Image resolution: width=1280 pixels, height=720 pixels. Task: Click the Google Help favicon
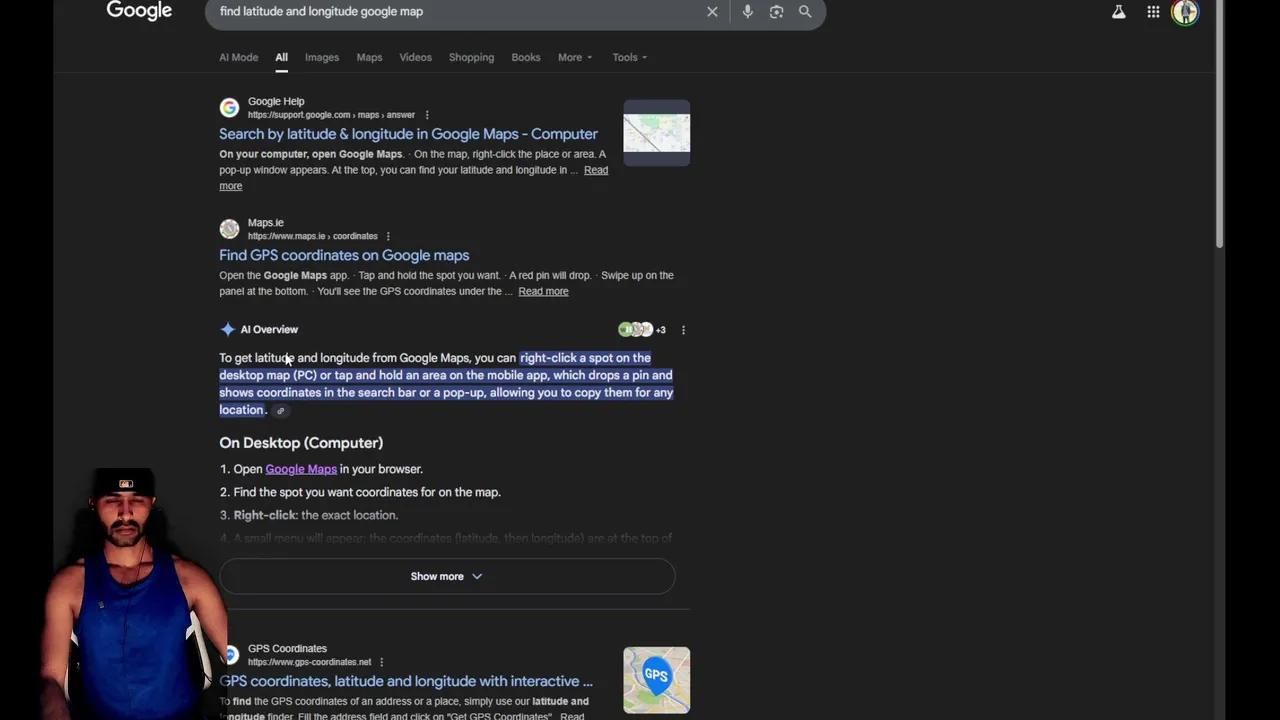[x=229, y=107]
